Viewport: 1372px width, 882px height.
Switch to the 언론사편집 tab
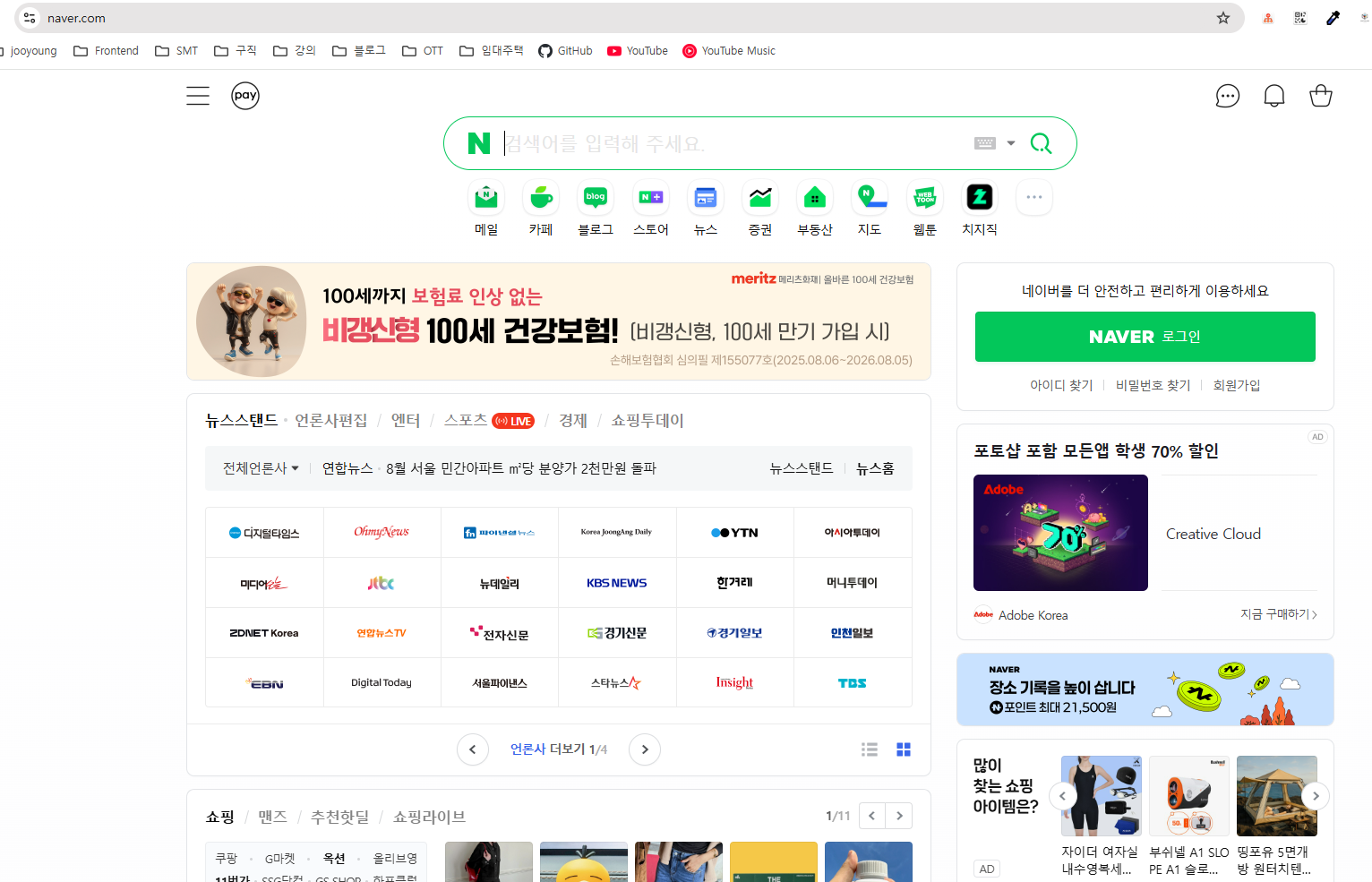click(x=331, y=421)
